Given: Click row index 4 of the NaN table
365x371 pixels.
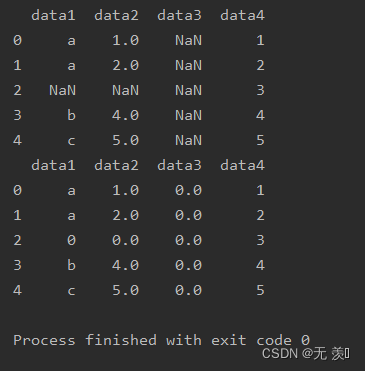Looking at the screenshot, I should coord(17,140).
